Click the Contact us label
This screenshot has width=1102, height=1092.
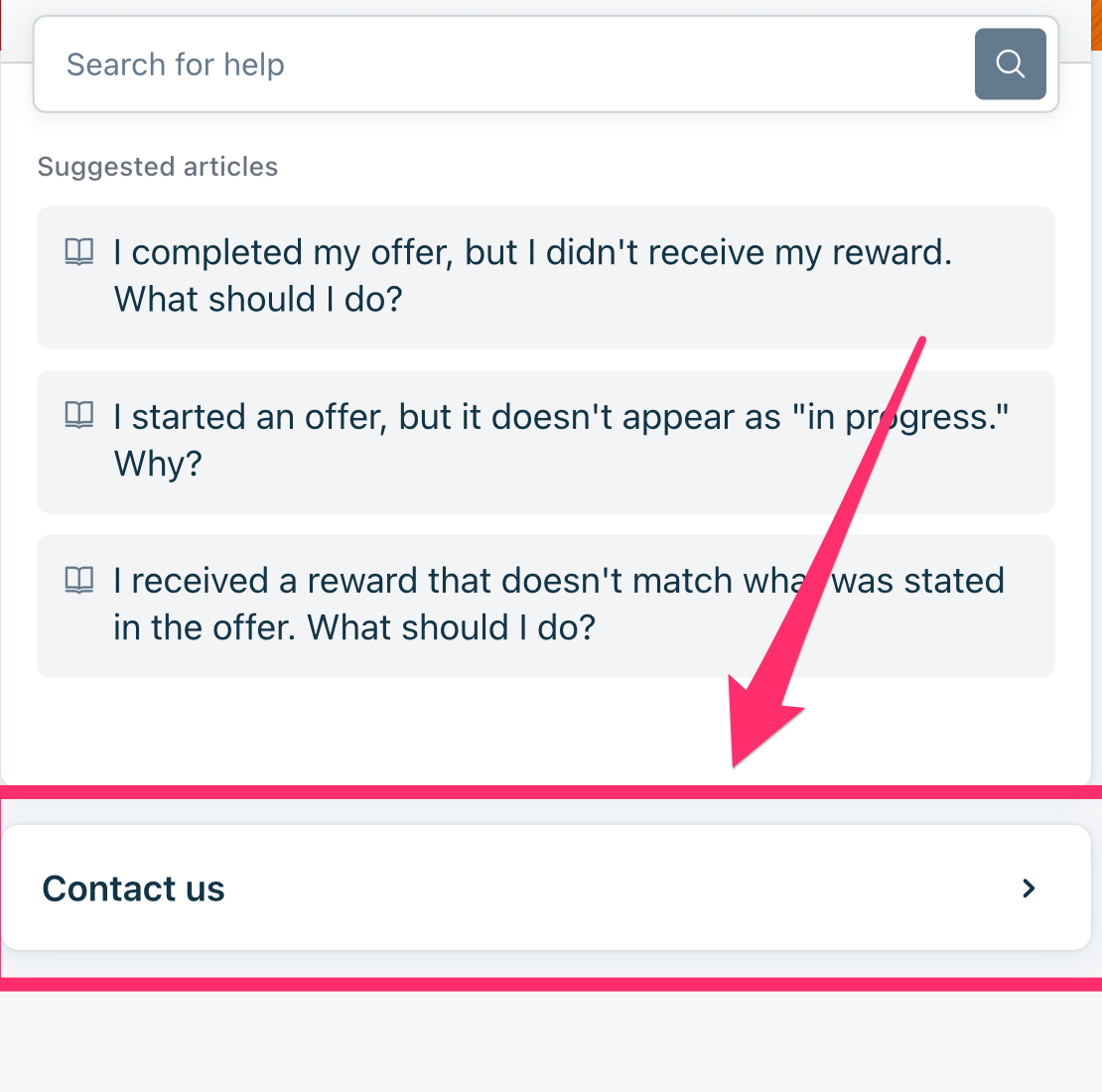pyautogui.click(x=134, y=888)
